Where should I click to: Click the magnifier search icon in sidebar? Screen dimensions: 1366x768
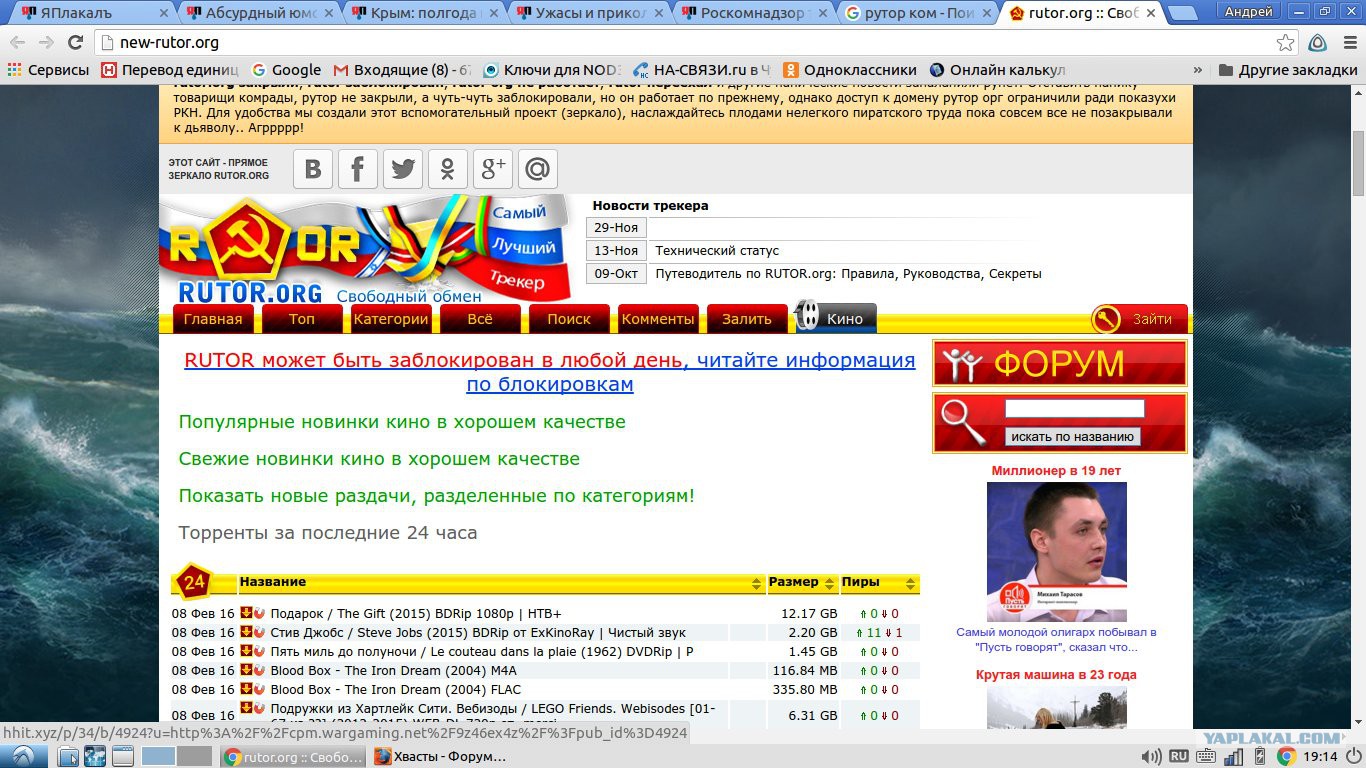click(964, 423)
